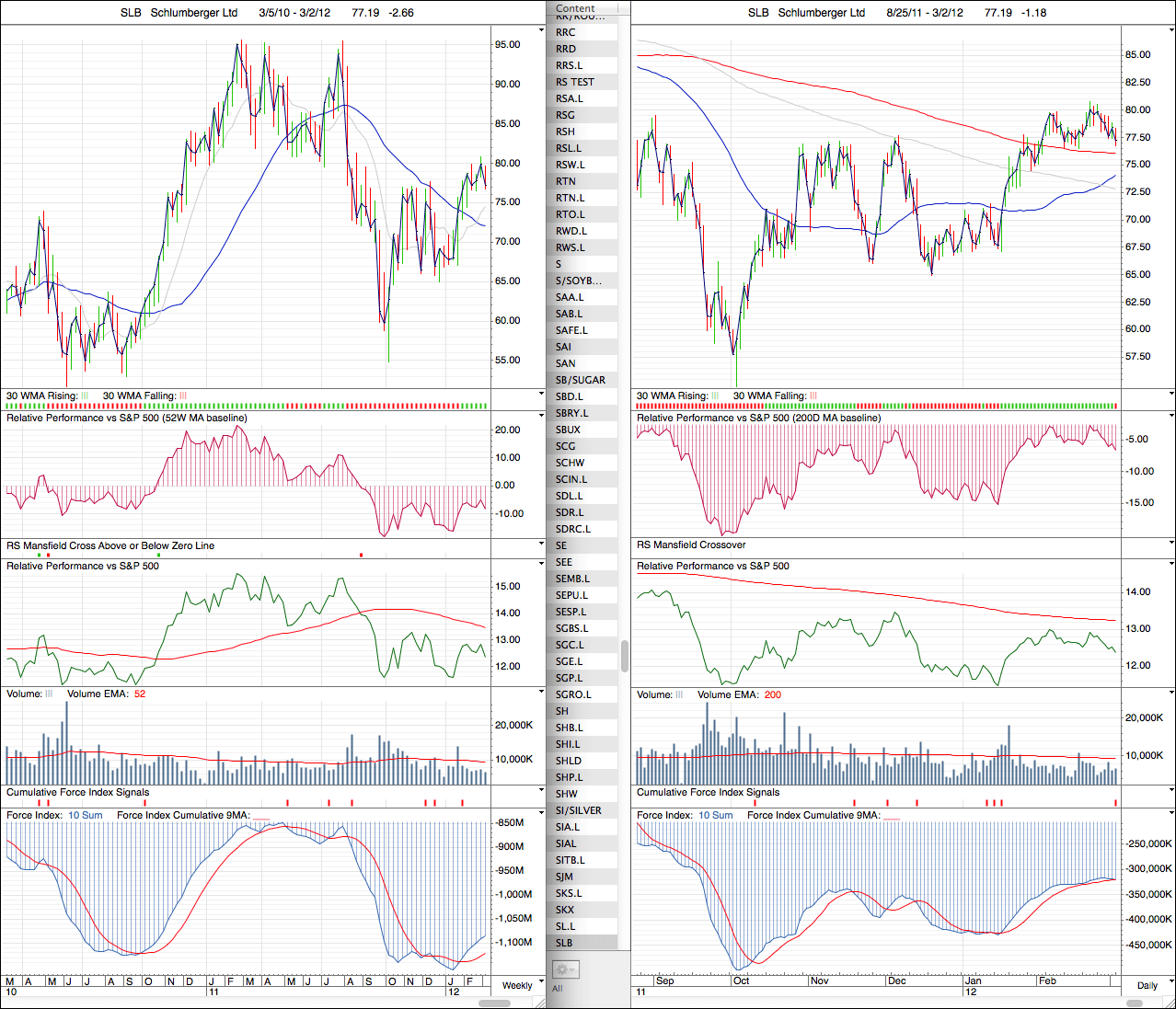
Task: Click weekly Relative Performance 52W panel arrow
Action: click(x=541, y=416)
